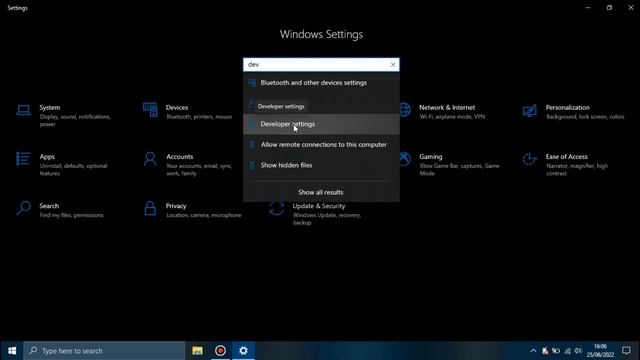Click the Bluetooth devices result icon

[252, 83]
